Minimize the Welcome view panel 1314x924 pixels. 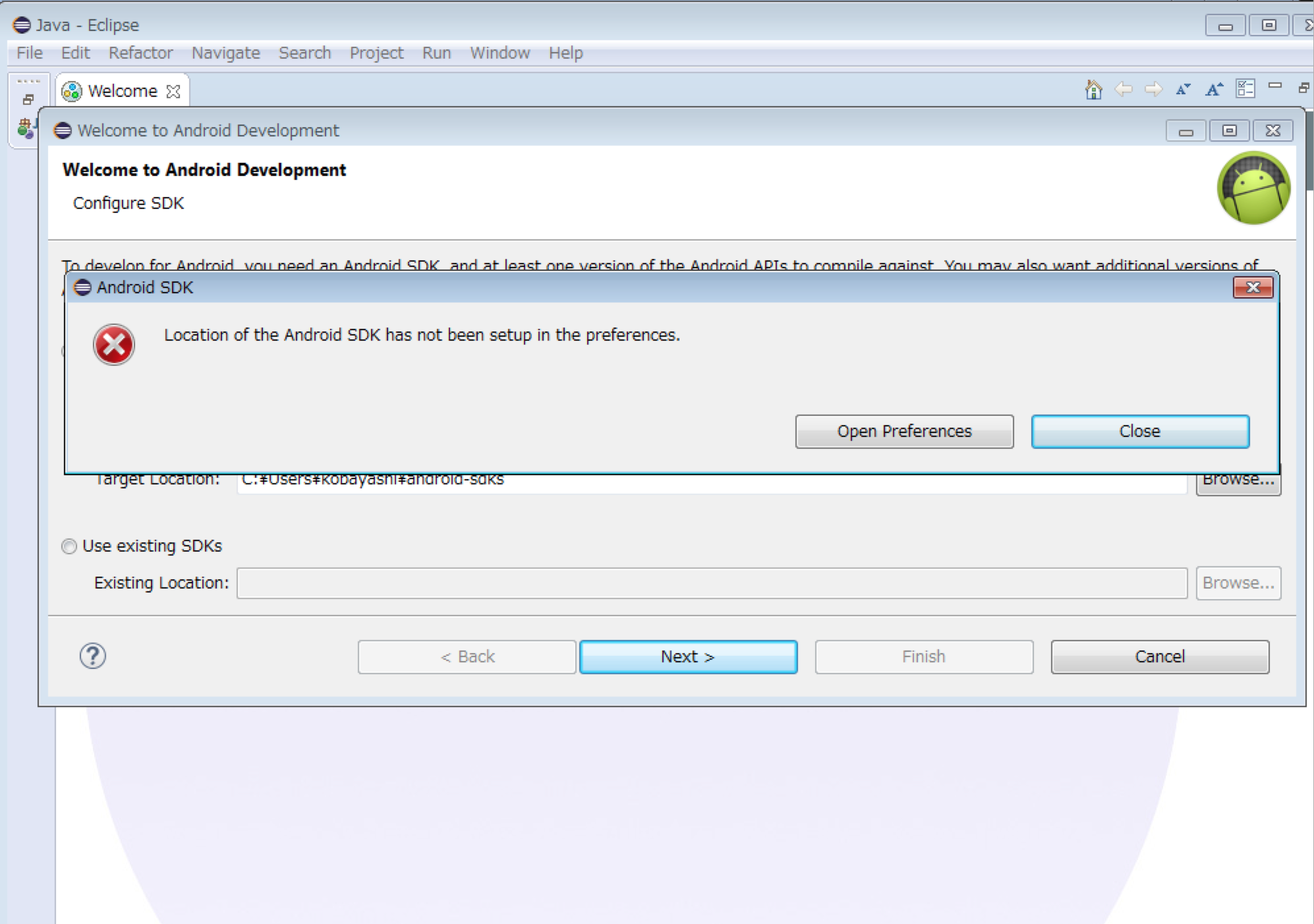click(x=1275, y=86)
